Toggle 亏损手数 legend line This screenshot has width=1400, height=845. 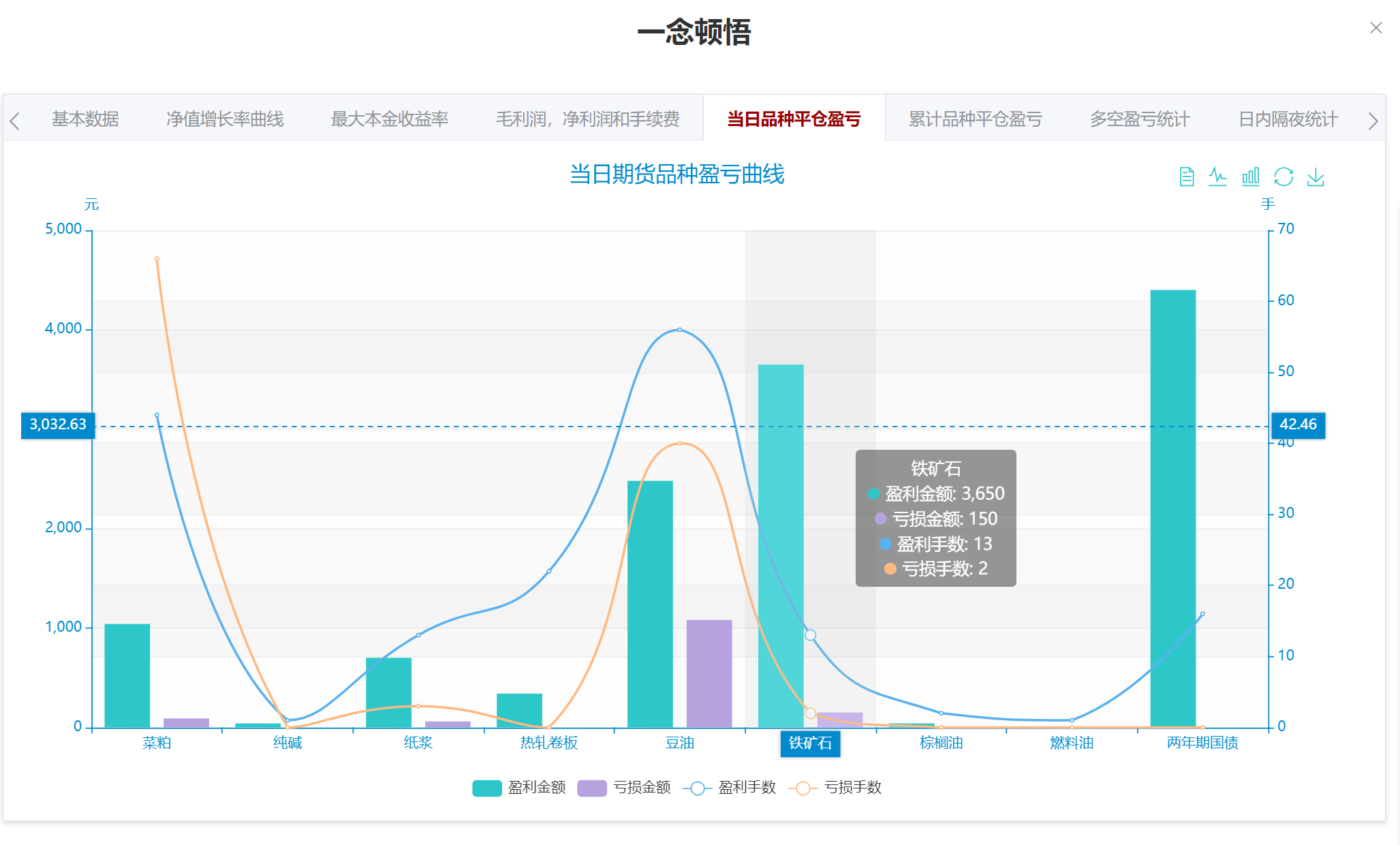(x=835, y=788)
